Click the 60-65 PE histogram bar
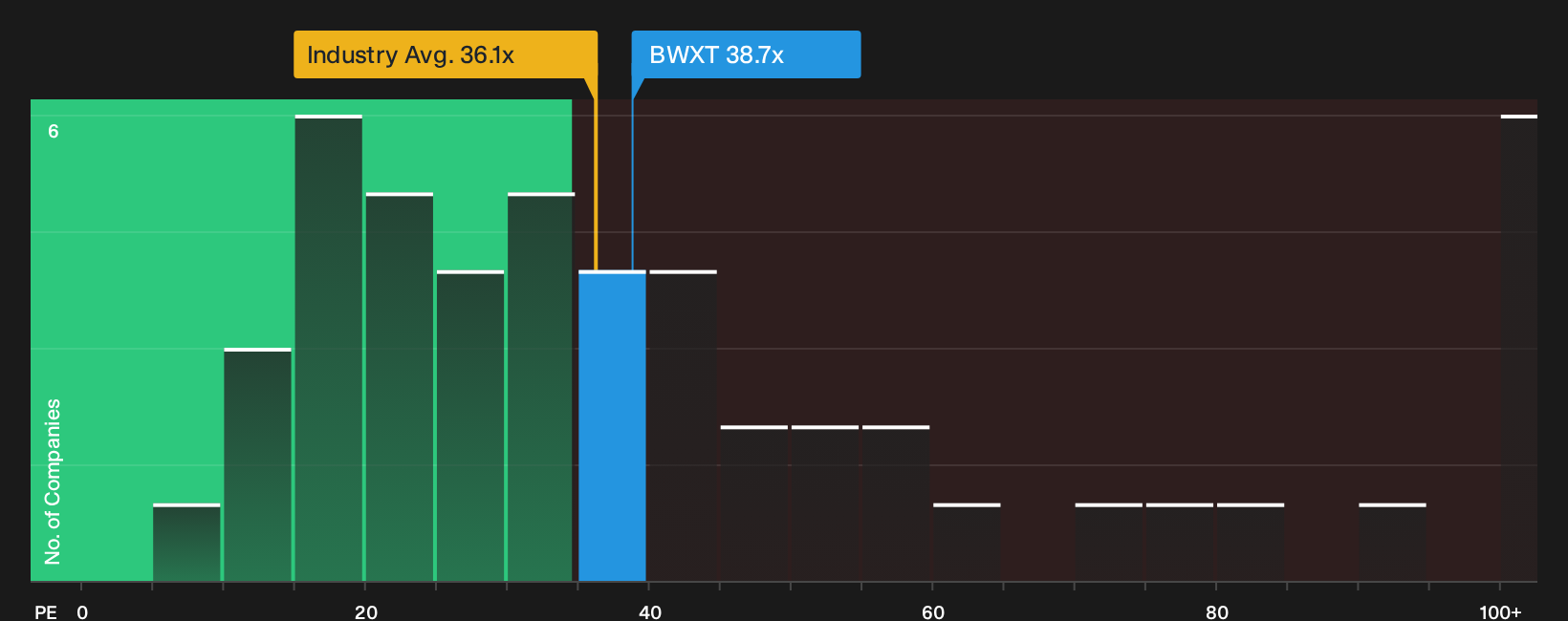 pyautogui.click(x=967, y=543)
